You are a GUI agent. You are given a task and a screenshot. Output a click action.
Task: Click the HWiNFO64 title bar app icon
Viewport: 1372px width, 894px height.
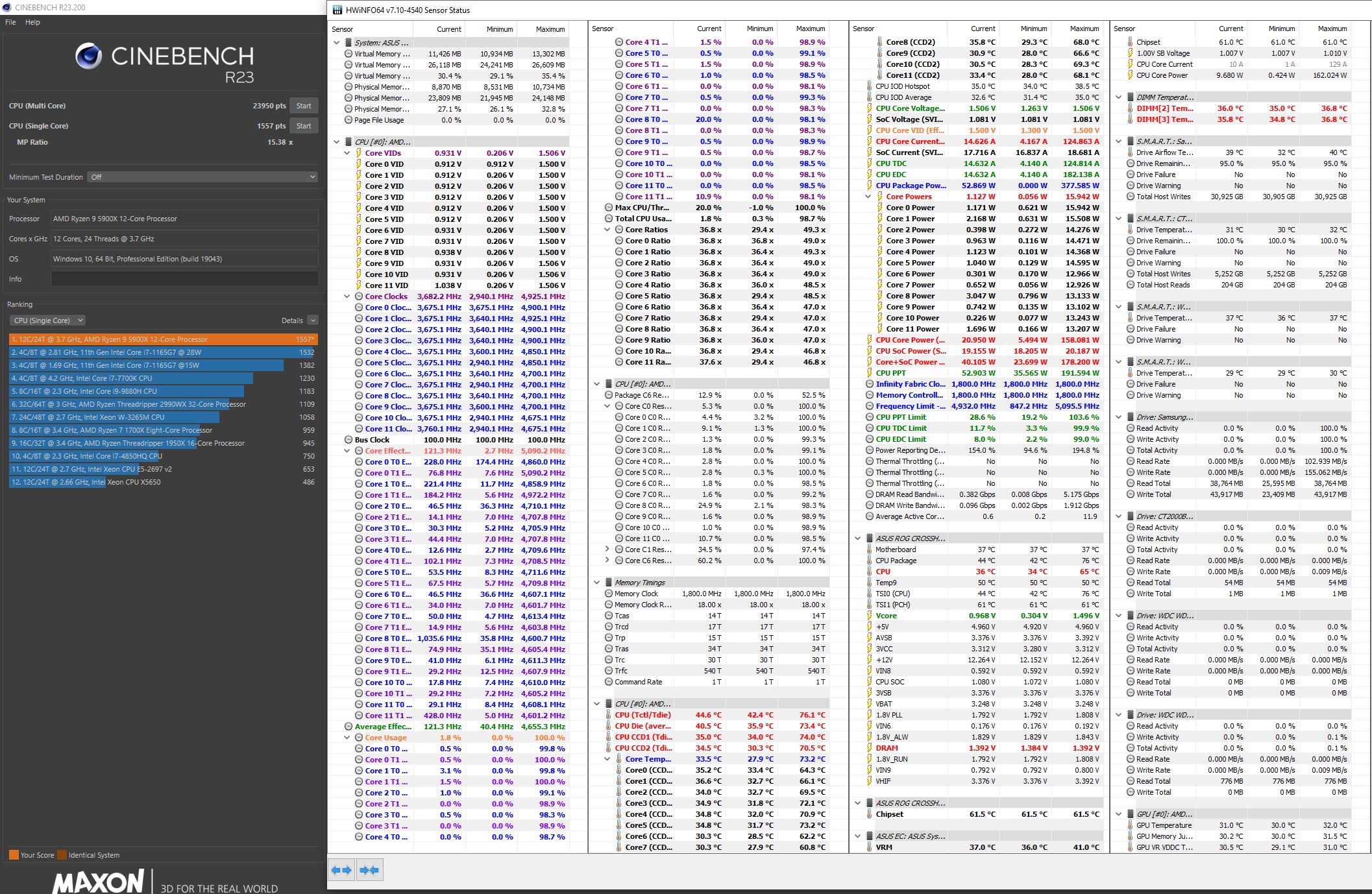[336, 10]
